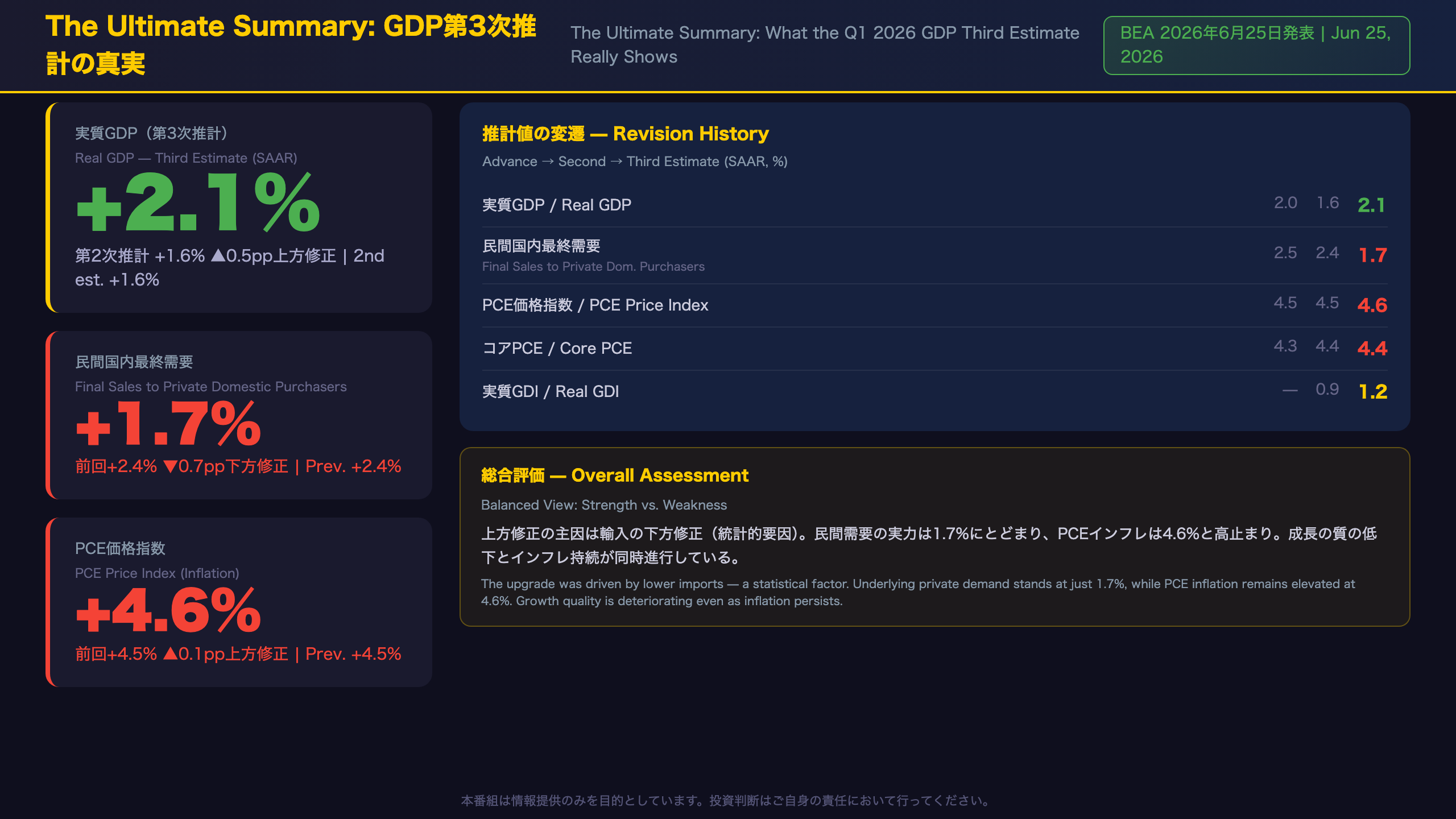The width and height of the screenshot is (1456, 819).
Task: Click the 'PCE価格指数' card title on left
Action: [x=120, y=548]
